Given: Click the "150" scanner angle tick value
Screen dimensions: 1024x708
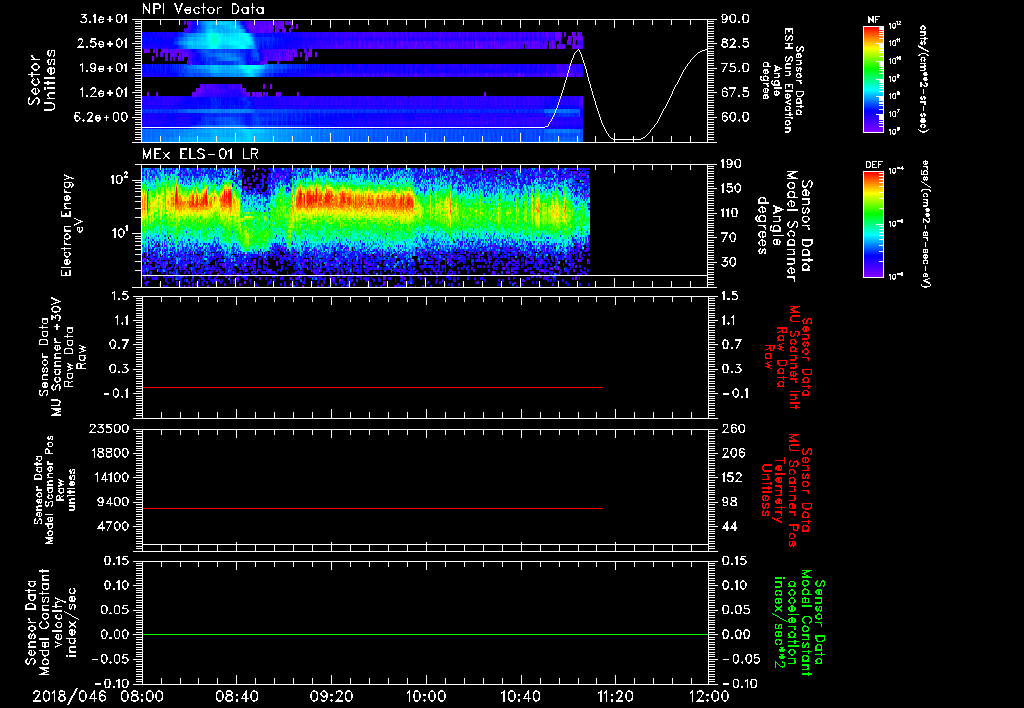Looking at the screenshot, I should pyautogui.click(x=731, y=188).
